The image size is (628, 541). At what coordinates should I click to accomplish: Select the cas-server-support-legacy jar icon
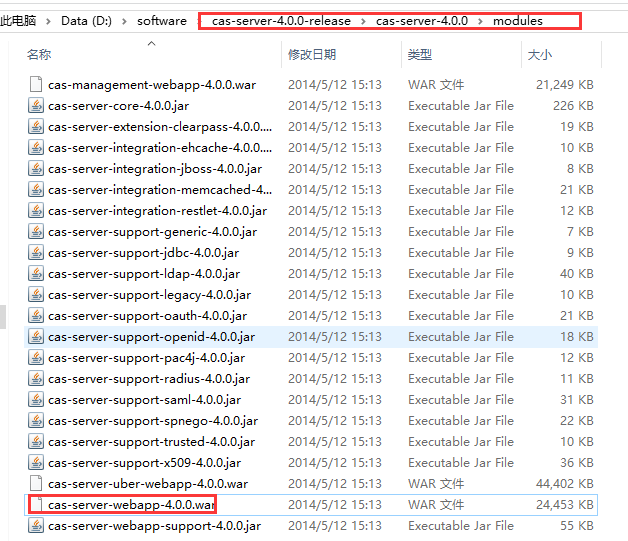tap(36, 294)
